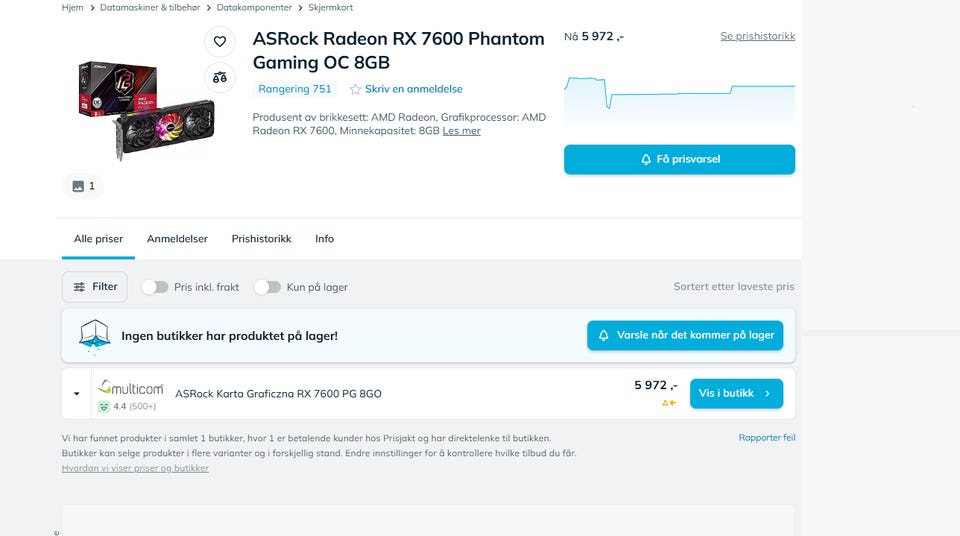
Task: Expand description with Les mer
Action: pyautogui.click(x=461, y=131)
